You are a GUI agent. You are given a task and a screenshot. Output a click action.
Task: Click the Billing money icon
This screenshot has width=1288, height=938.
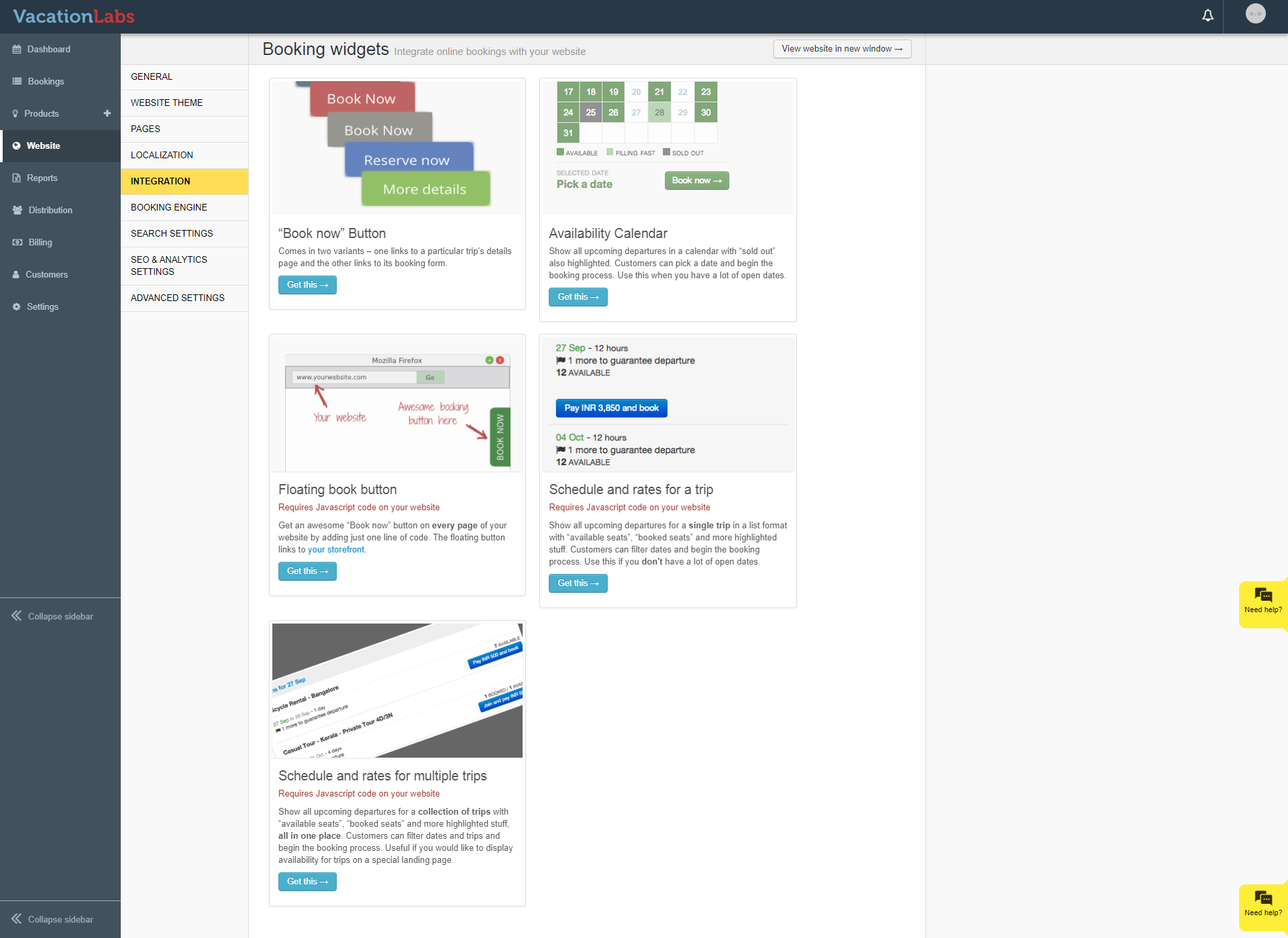coord(17,243)
